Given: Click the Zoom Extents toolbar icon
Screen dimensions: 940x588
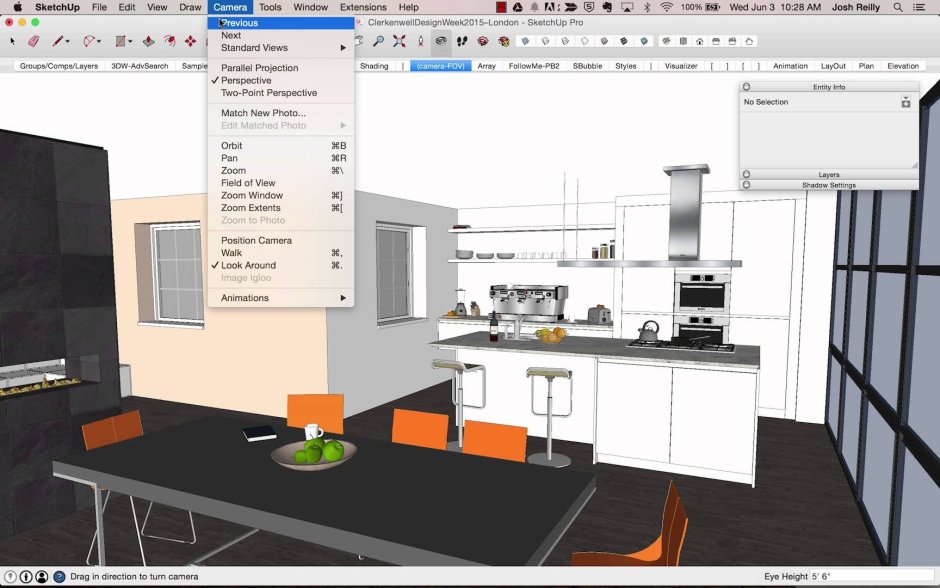Looking at the screenshot, I should (x=399, y=41).
